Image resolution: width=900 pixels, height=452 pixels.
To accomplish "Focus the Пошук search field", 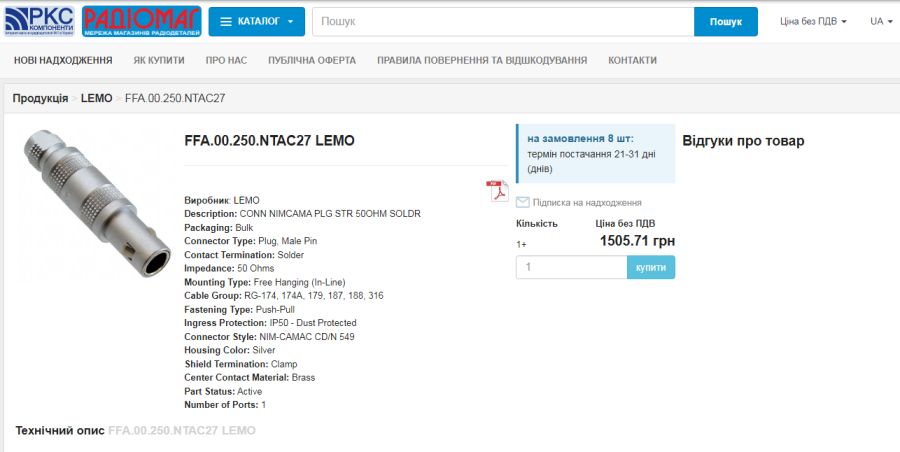I will click(503, 21).
